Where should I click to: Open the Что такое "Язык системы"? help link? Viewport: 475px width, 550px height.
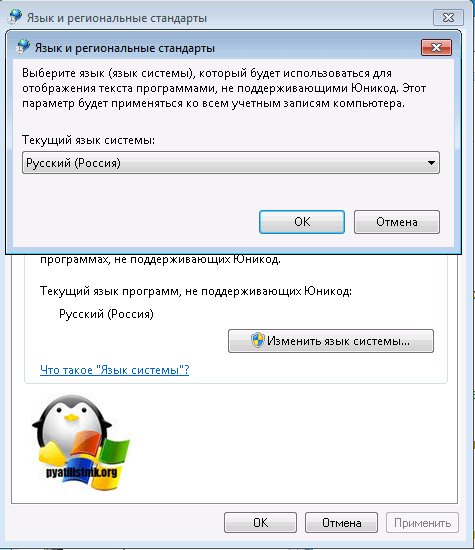(115, 370)
